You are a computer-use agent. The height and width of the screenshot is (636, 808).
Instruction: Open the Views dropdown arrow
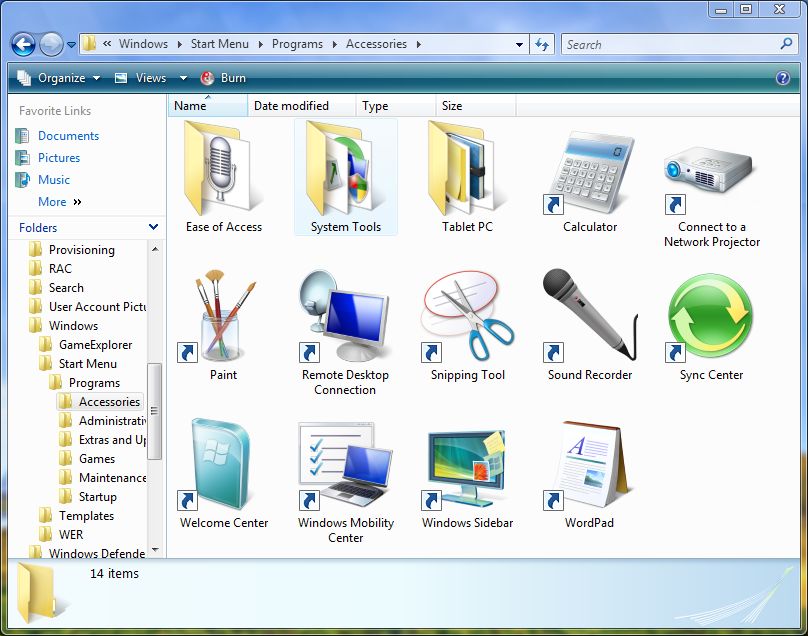(x=183, y=78)
